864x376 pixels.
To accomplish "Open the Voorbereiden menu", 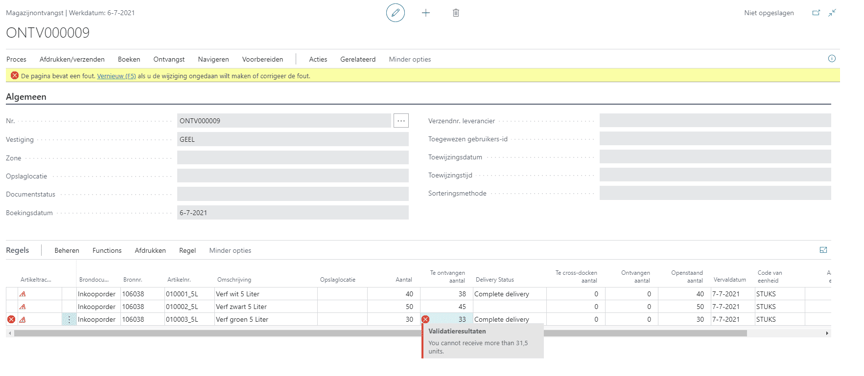I will [263, 59].
